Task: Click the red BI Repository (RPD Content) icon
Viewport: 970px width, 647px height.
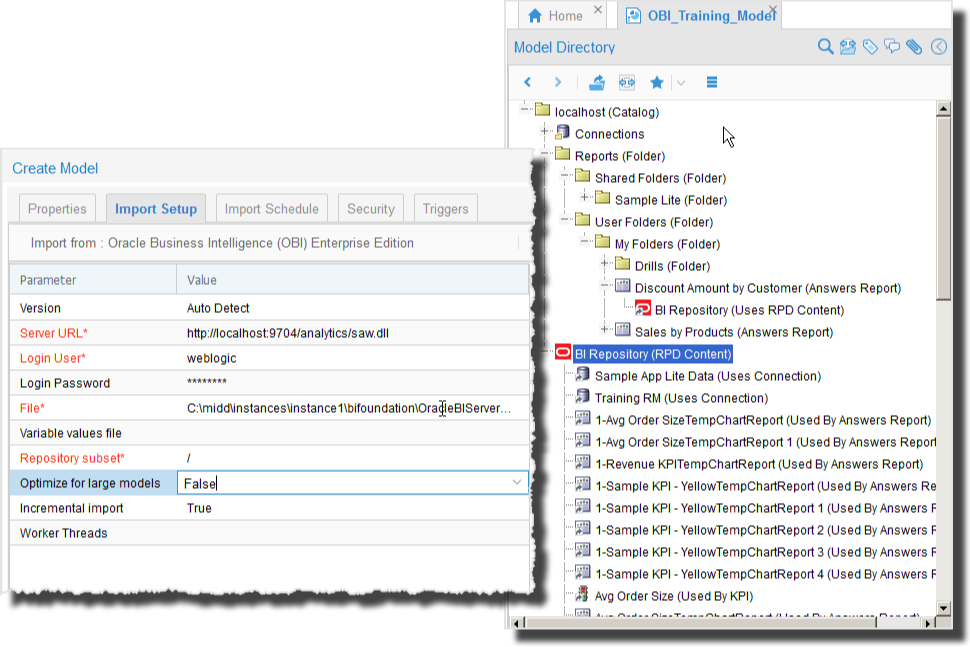Action: (x=563, y=353)
